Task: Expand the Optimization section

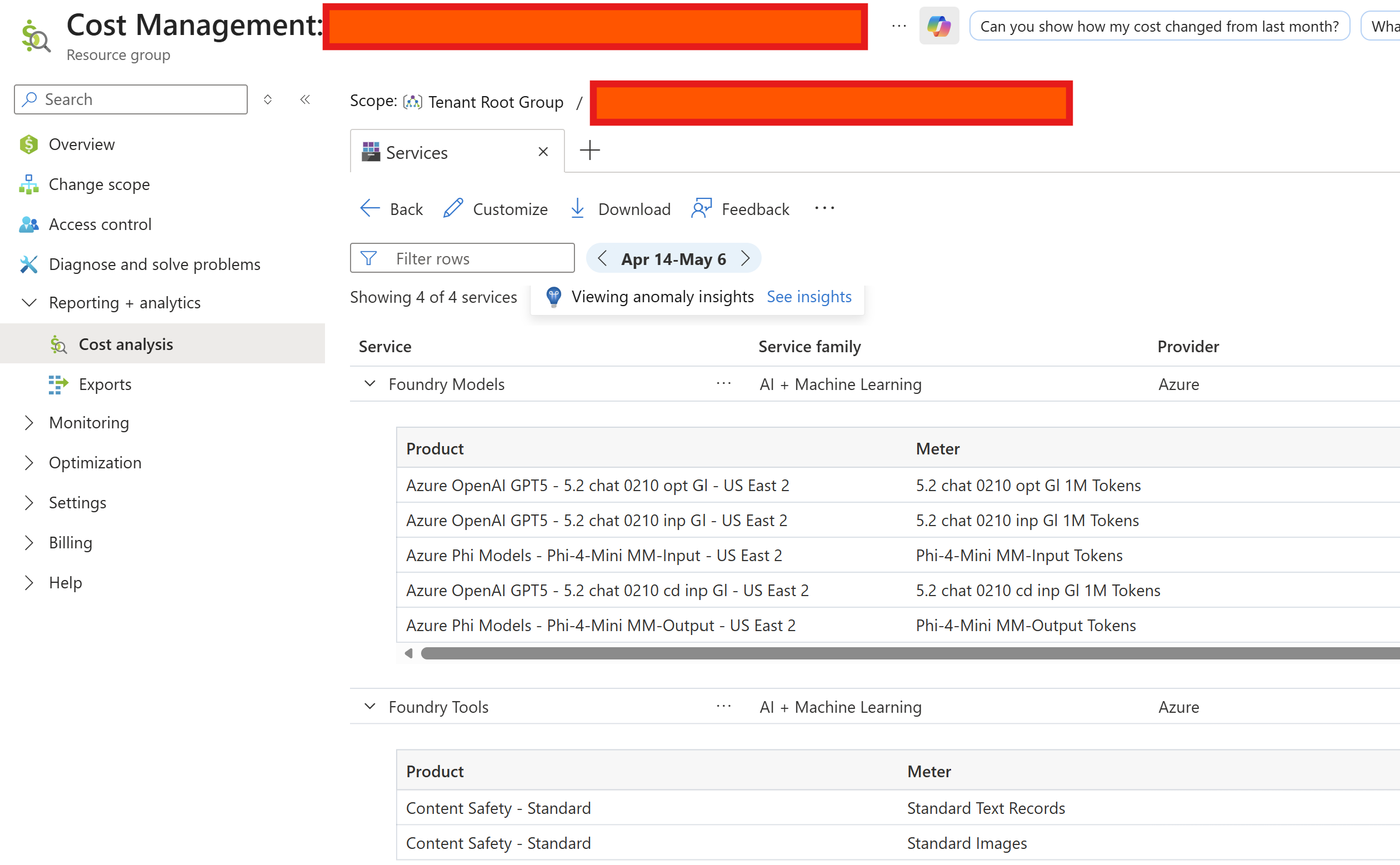Action: click(x=28, y=463)
